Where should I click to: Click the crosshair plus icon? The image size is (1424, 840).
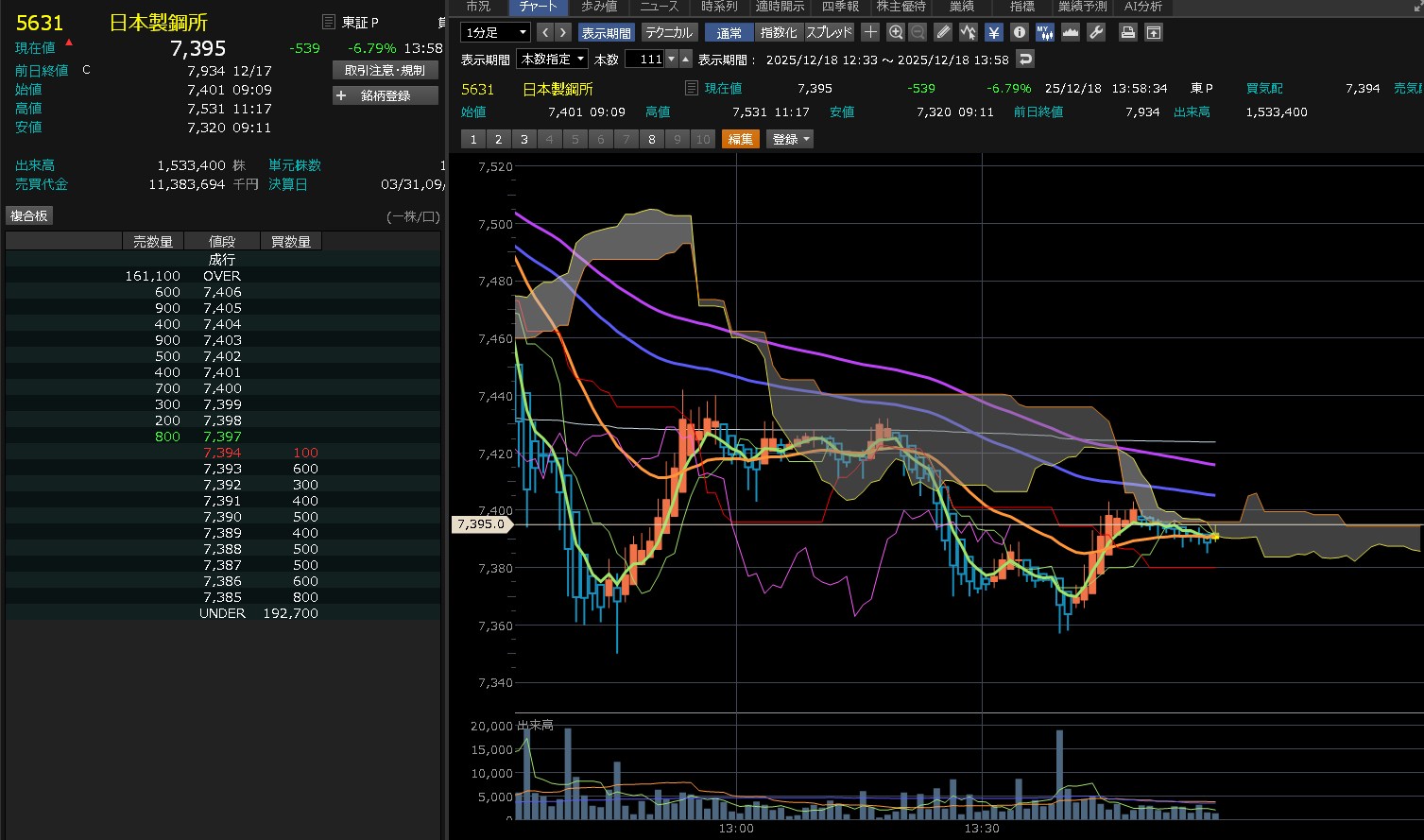[870, 32]
